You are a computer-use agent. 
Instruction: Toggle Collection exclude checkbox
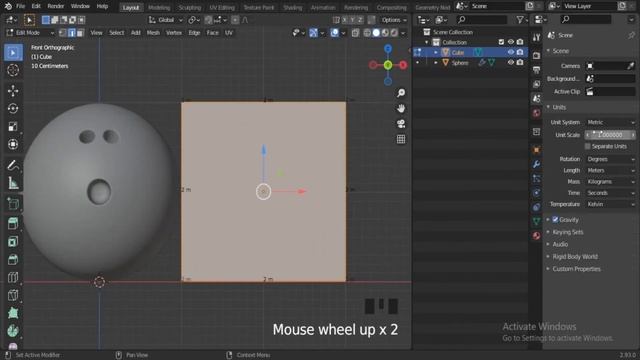pos(501,42)
